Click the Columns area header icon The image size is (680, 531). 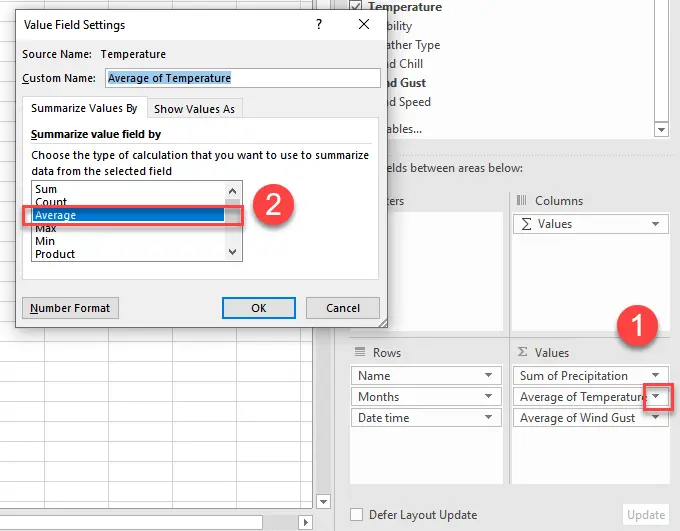[x=522, y=201]
